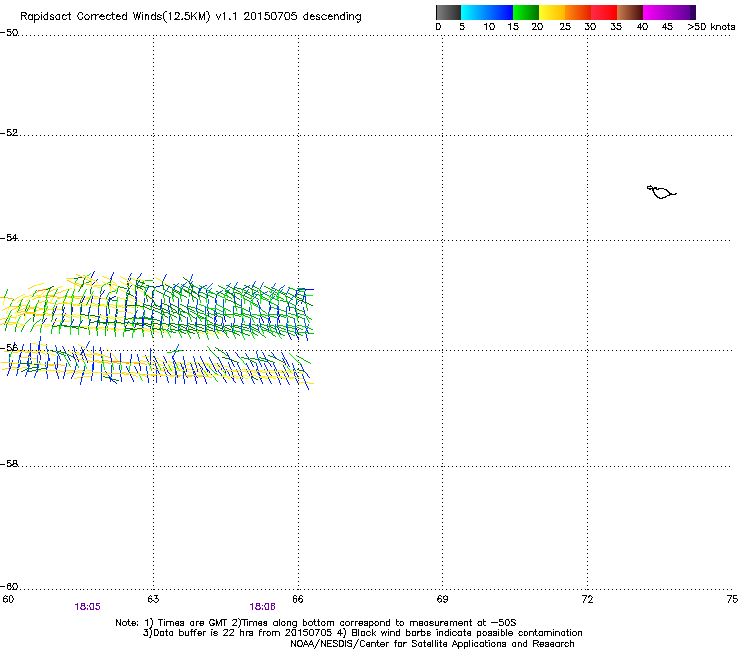The width and height of the screenshot is (740, 650).
Task: Click the latitude label '-52'
Action: (x=9, y=133)
